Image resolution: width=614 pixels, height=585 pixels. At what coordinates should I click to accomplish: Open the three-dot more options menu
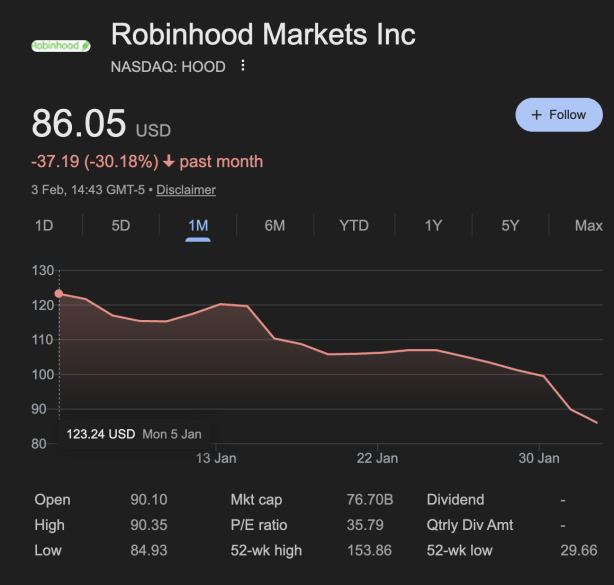click(243, 67)
